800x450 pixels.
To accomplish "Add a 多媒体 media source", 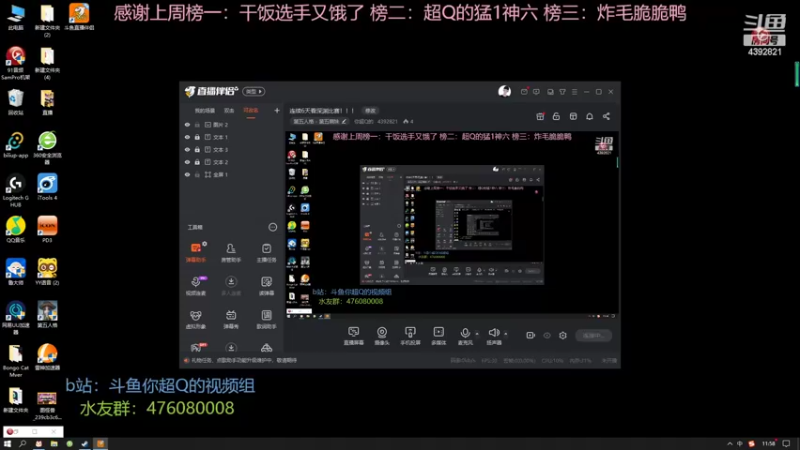I will [x=438, y=336].
